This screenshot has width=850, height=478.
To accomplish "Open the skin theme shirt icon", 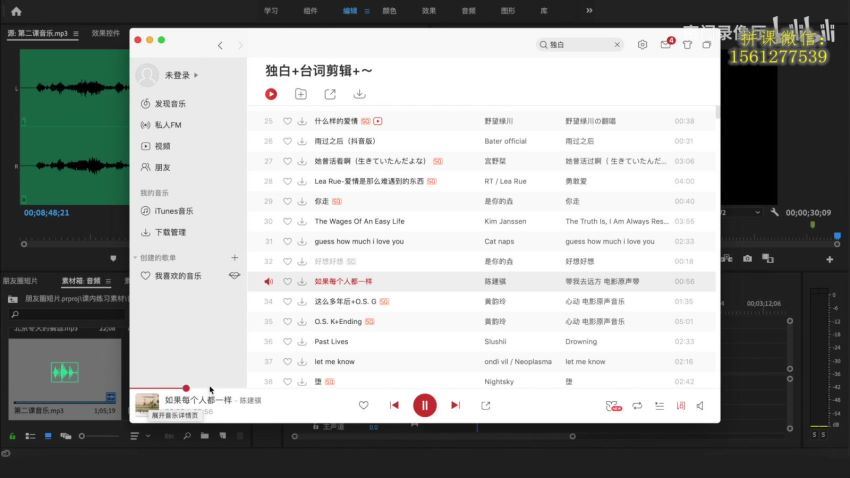I will point(687,45).
